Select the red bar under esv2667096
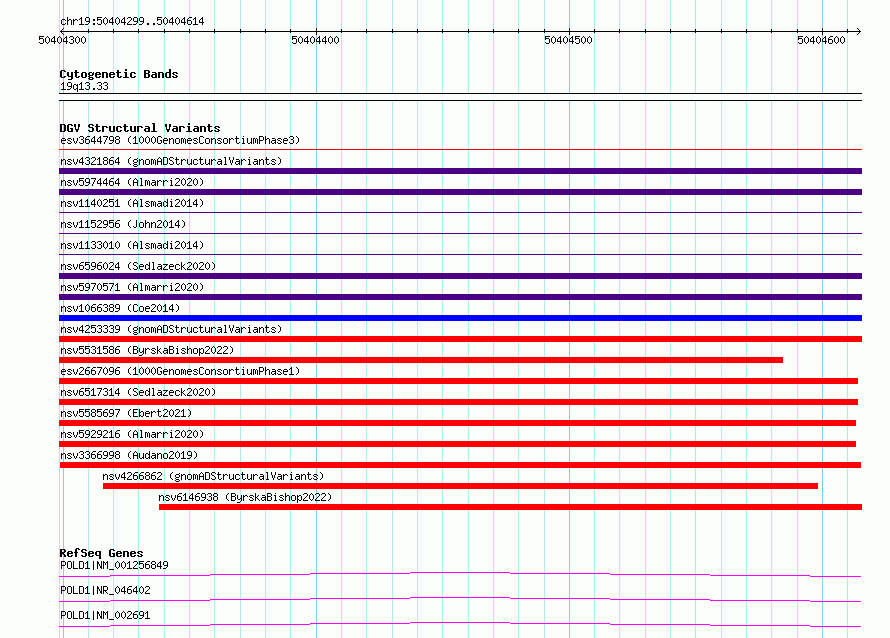The image size is (890, 638). [x=459, y=381]
